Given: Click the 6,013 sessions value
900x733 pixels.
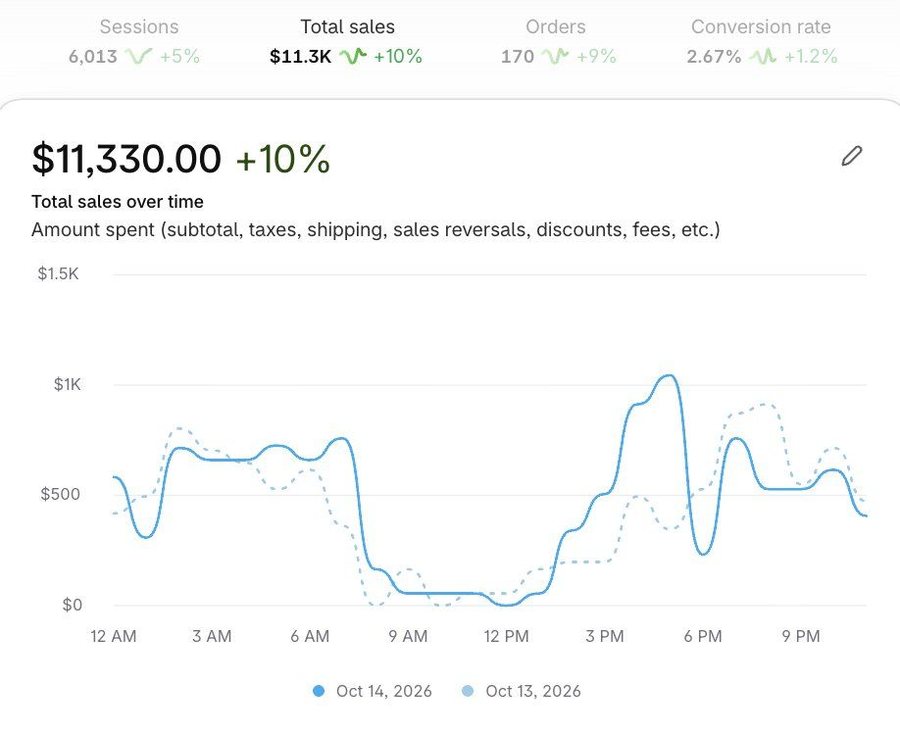Looking at the screenshot, I should pos(93,56).
